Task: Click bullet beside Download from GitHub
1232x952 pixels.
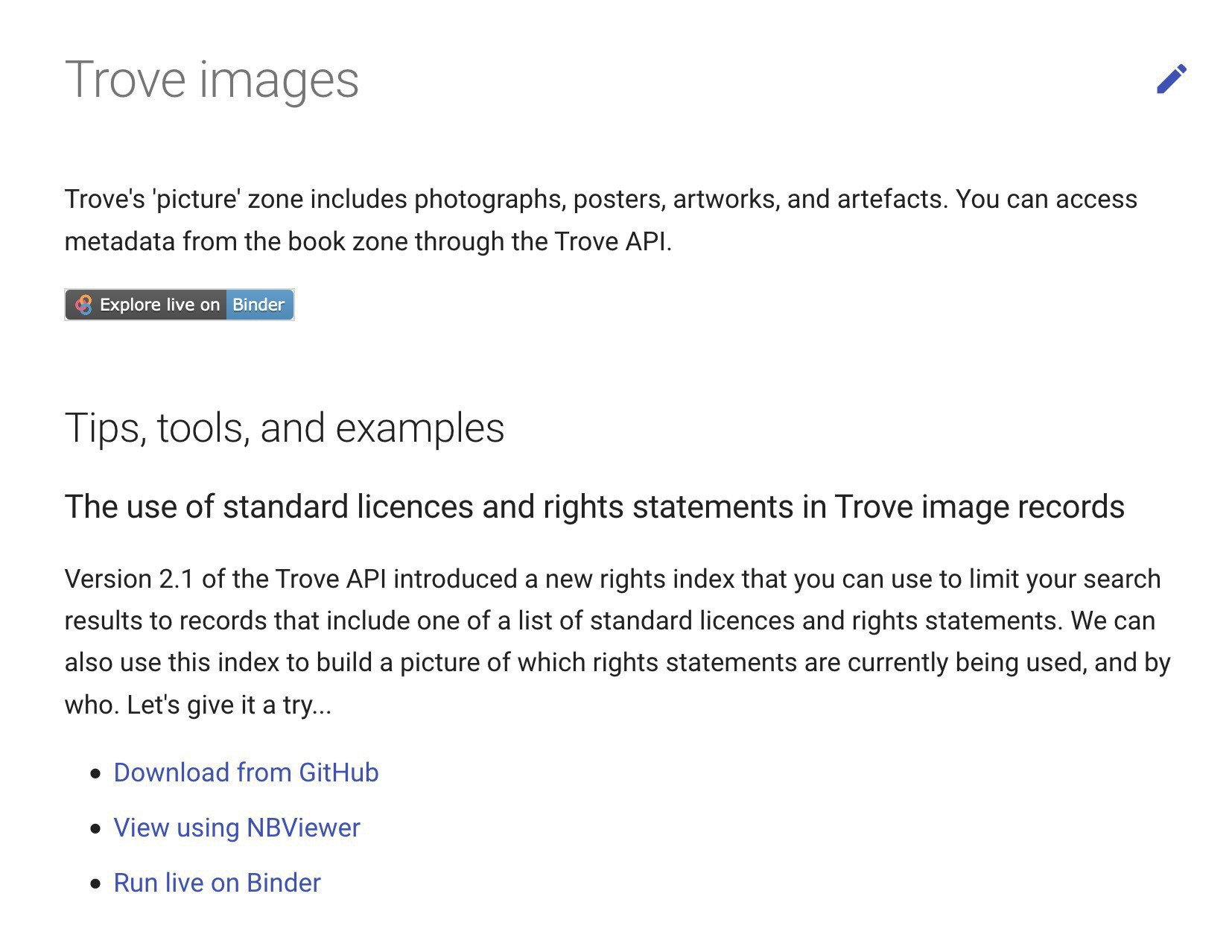Action: 95,774
